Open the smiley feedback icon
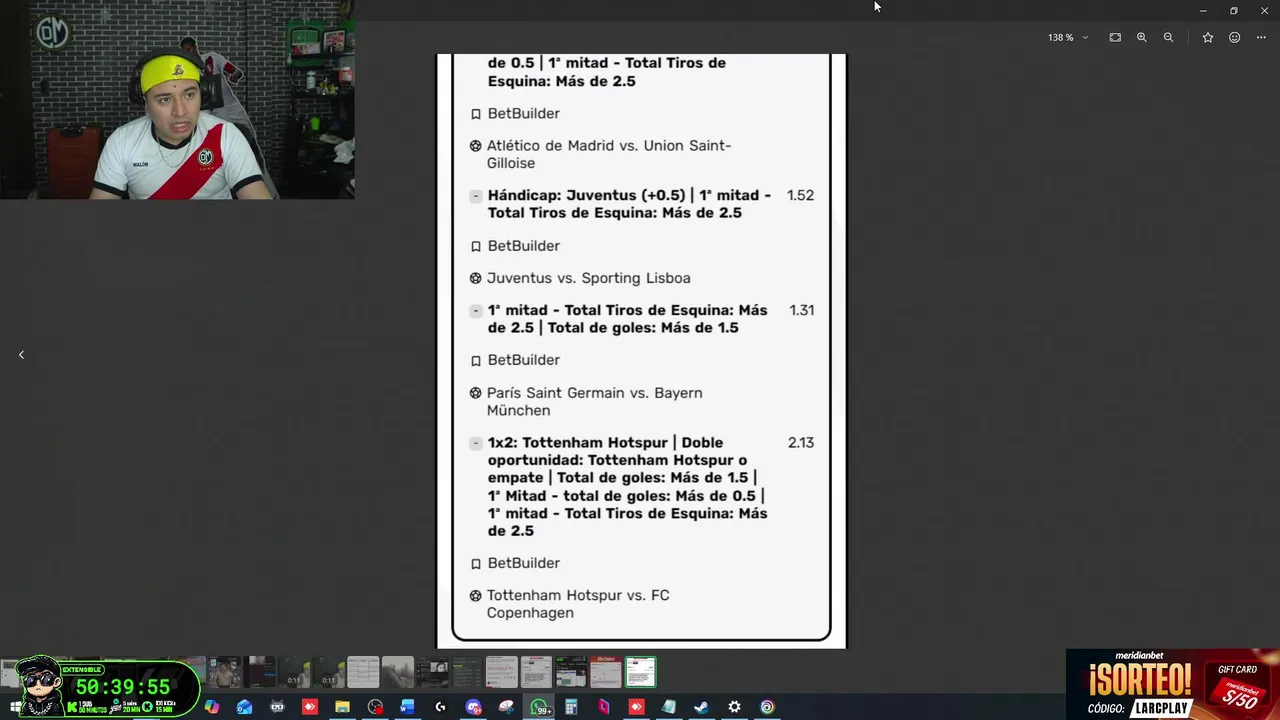The width and height of the screenshot is (1280, 720). [x=1235, y=38]
